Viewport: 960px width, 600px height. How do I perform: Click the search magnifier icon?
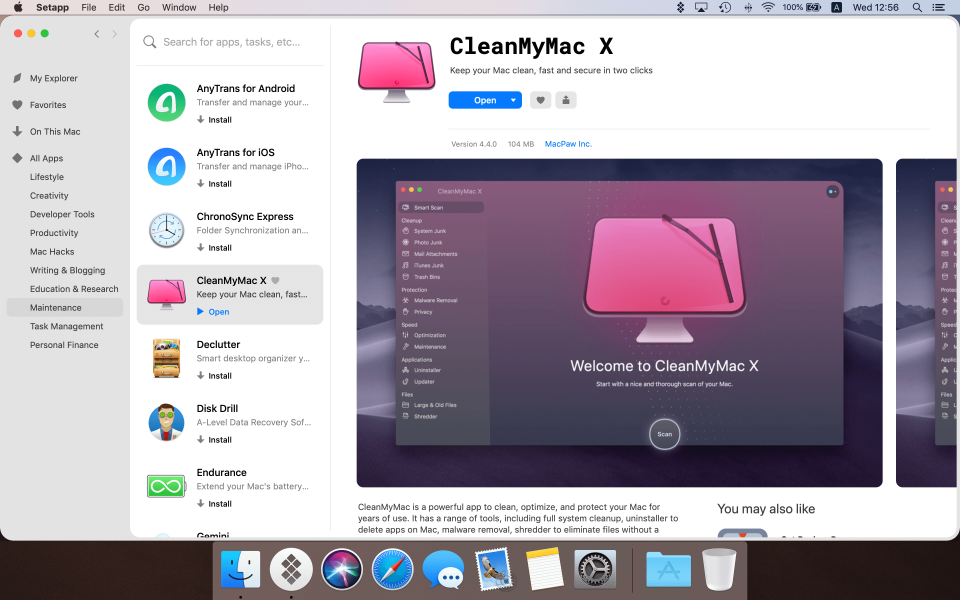click(x=149, y=43)
